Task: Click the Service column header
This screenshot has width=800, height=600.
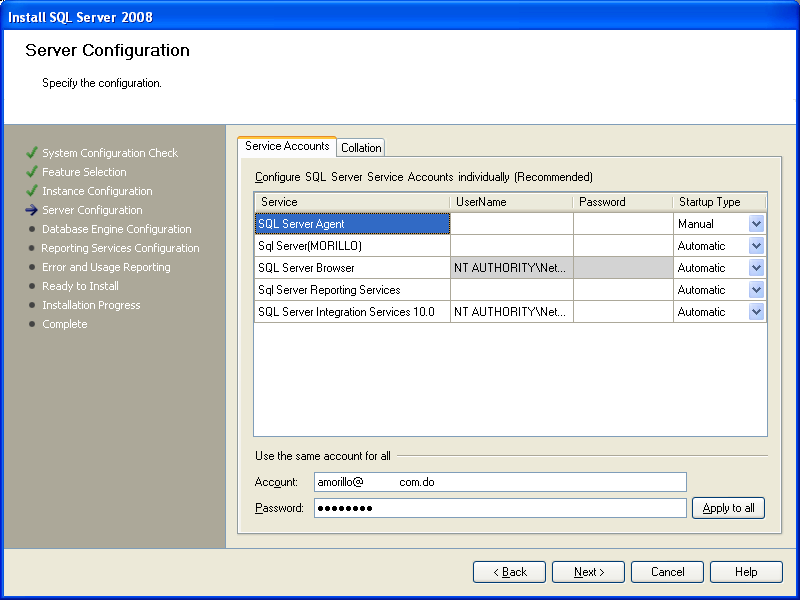Action: click(352, 202)
